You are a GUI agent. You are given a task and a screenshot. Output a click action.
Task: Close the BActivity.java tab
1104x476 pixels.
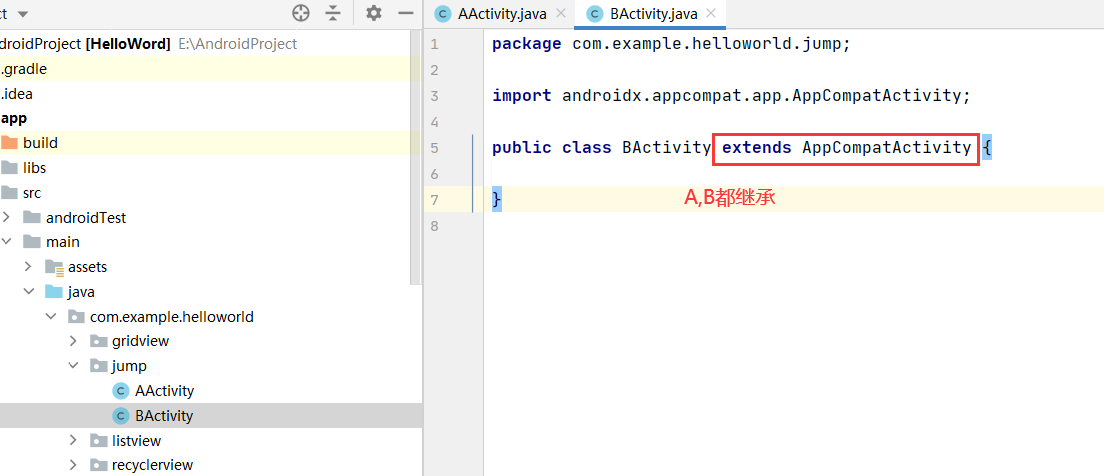pos(712,13)
